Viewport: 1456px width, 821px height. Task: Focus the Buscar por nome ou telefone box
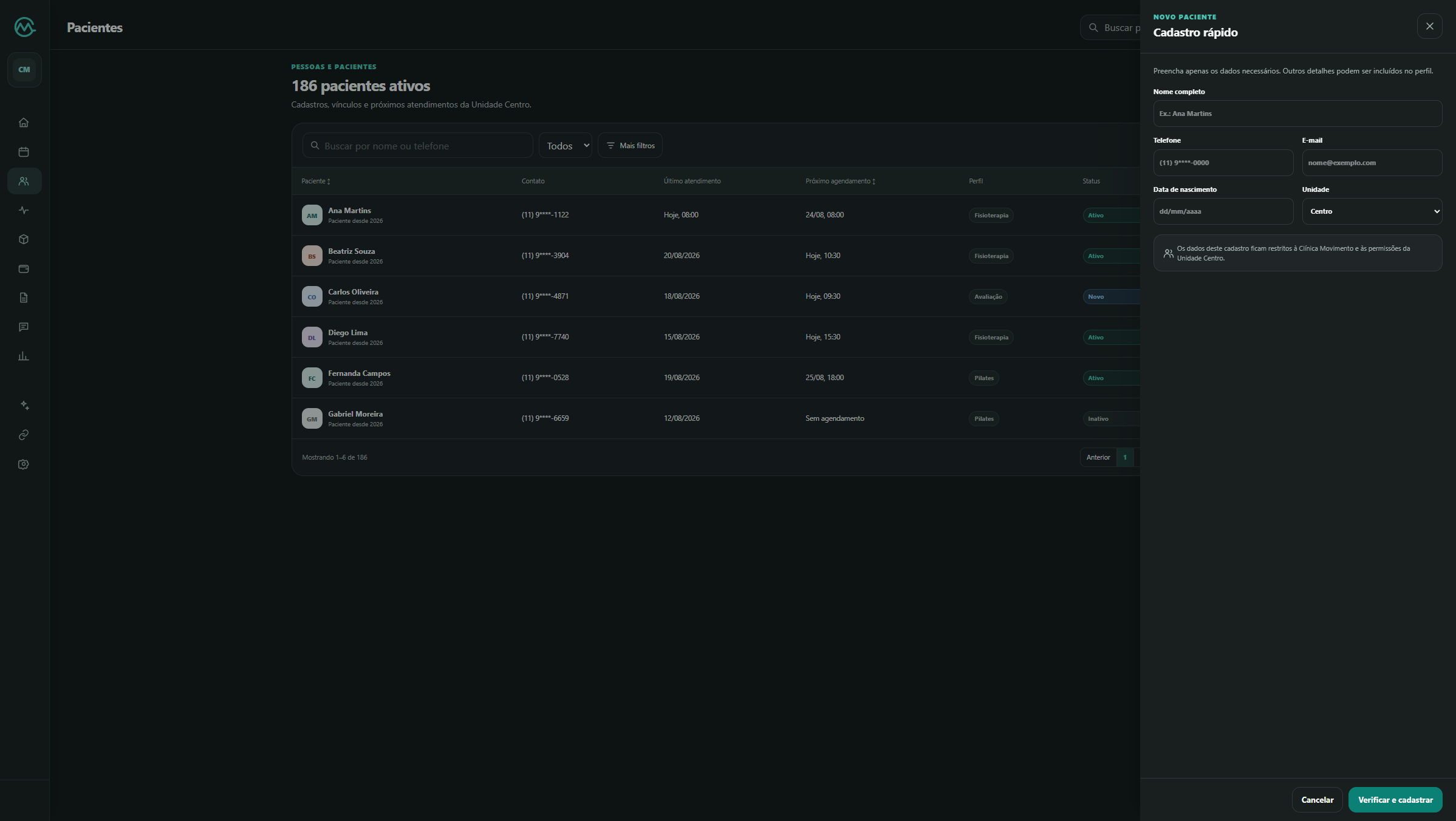click(417, 146)
